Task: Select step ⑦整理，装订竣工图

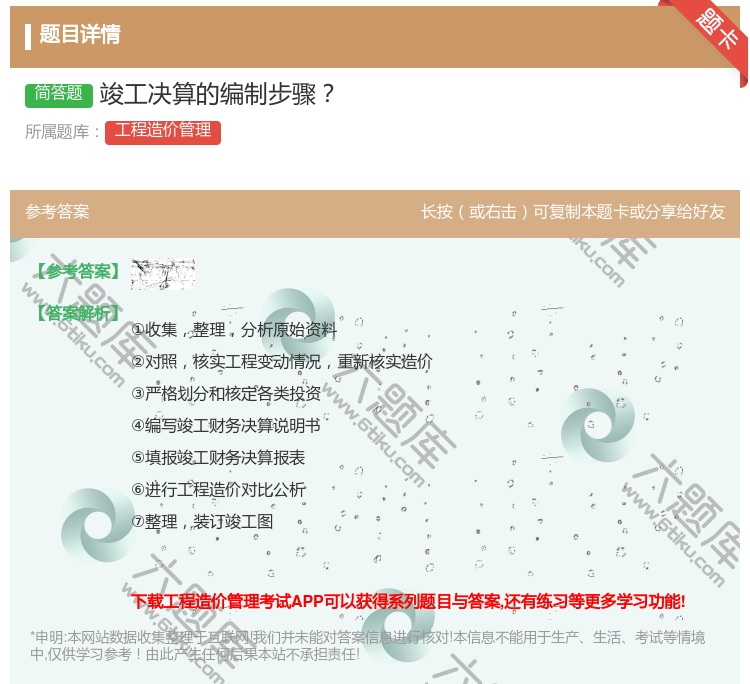Action: (x=202, y=522)
